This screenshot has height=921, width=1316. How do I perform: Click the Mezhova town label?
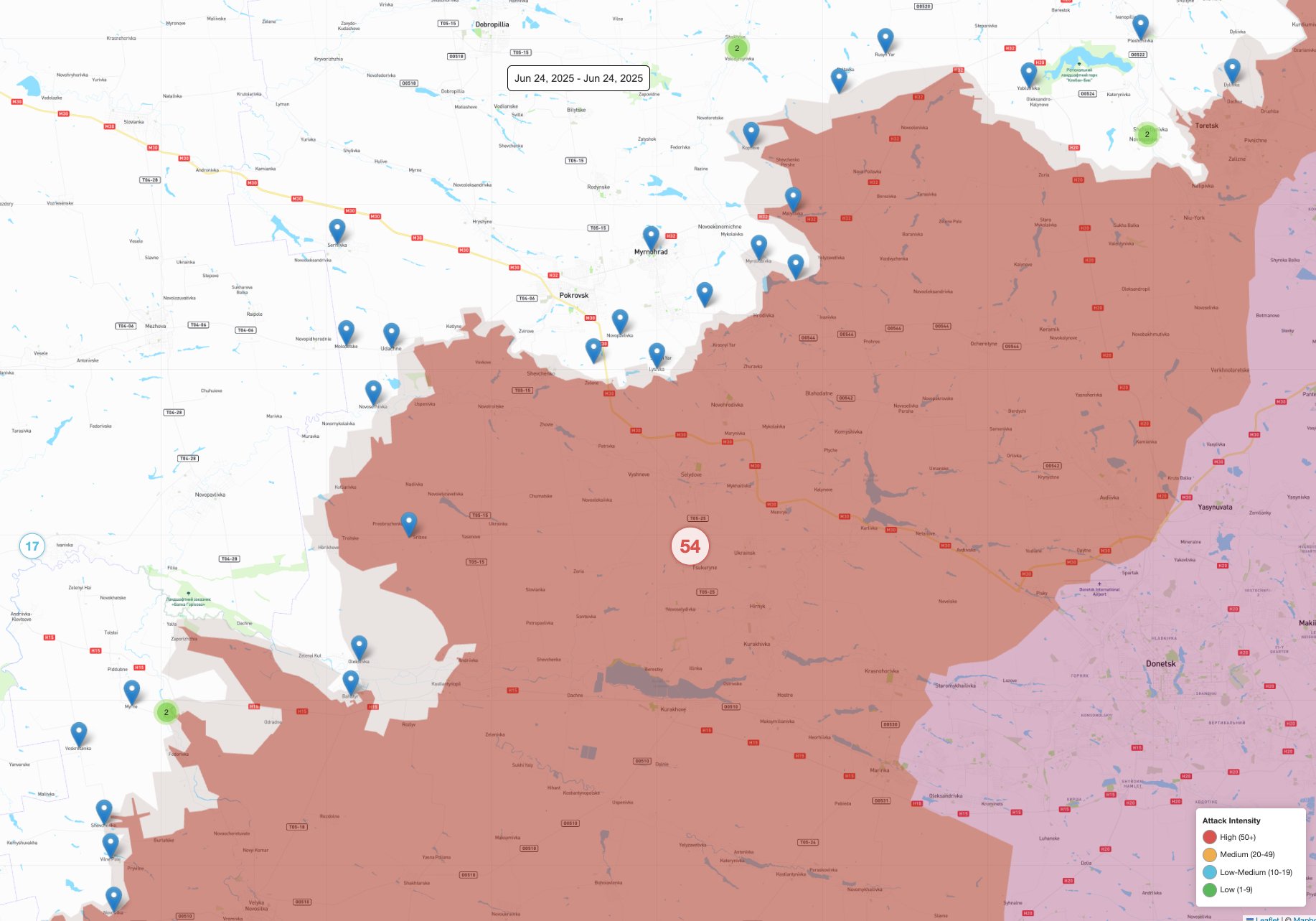click(156, 326)
